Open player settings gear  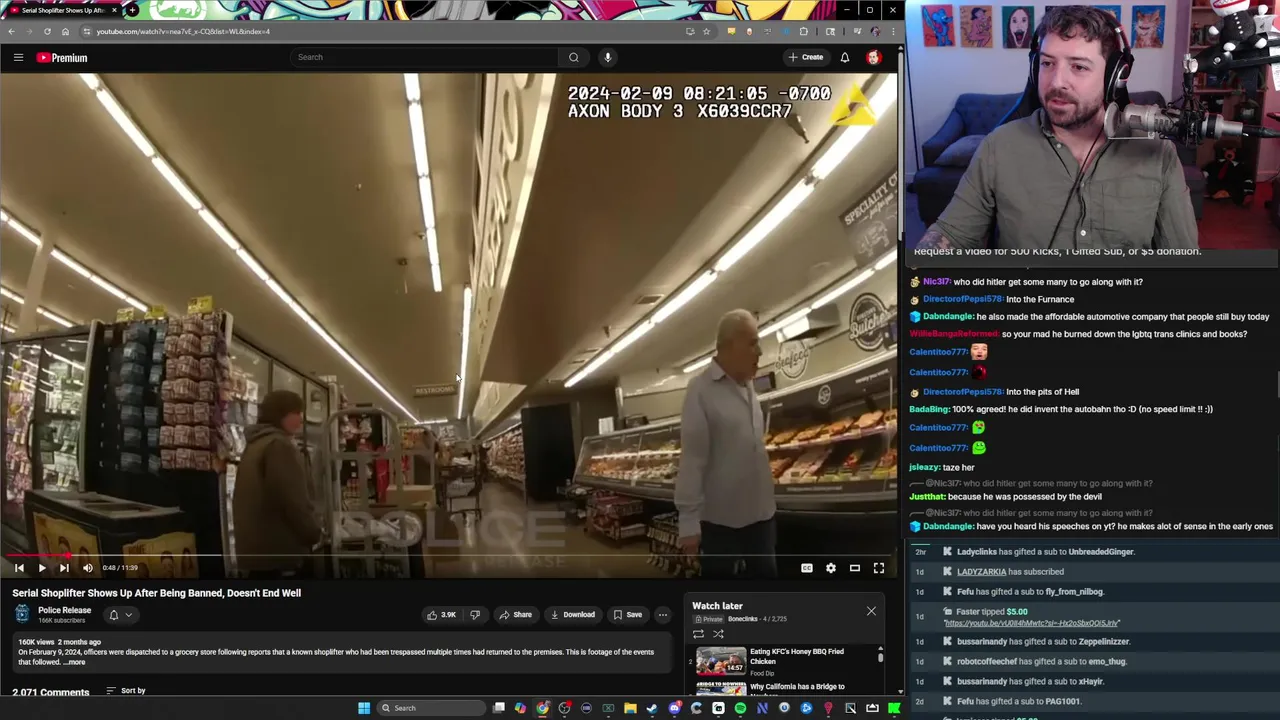831,568
